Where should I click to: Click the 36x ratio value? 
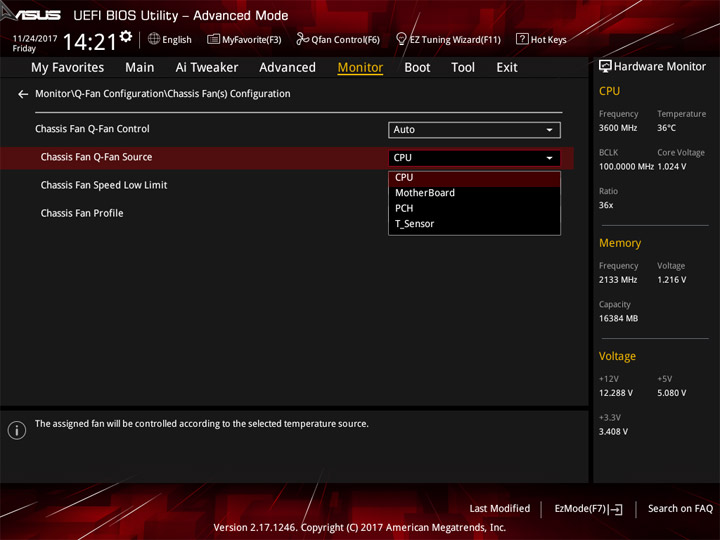(606, 205)
